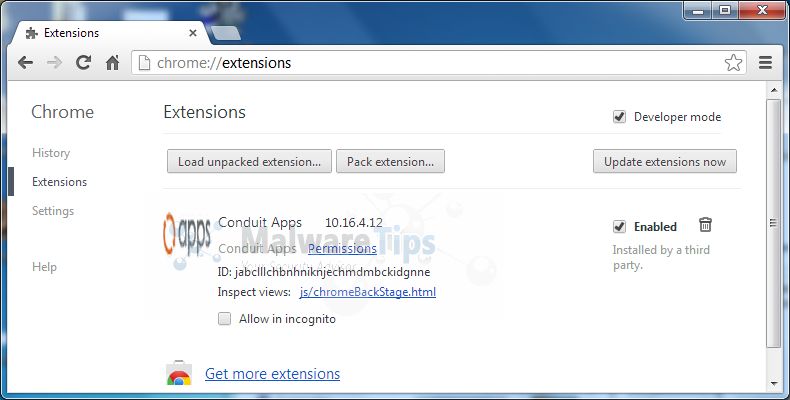
Task: Open Settings in the sidebar
Action: point(53,211)
